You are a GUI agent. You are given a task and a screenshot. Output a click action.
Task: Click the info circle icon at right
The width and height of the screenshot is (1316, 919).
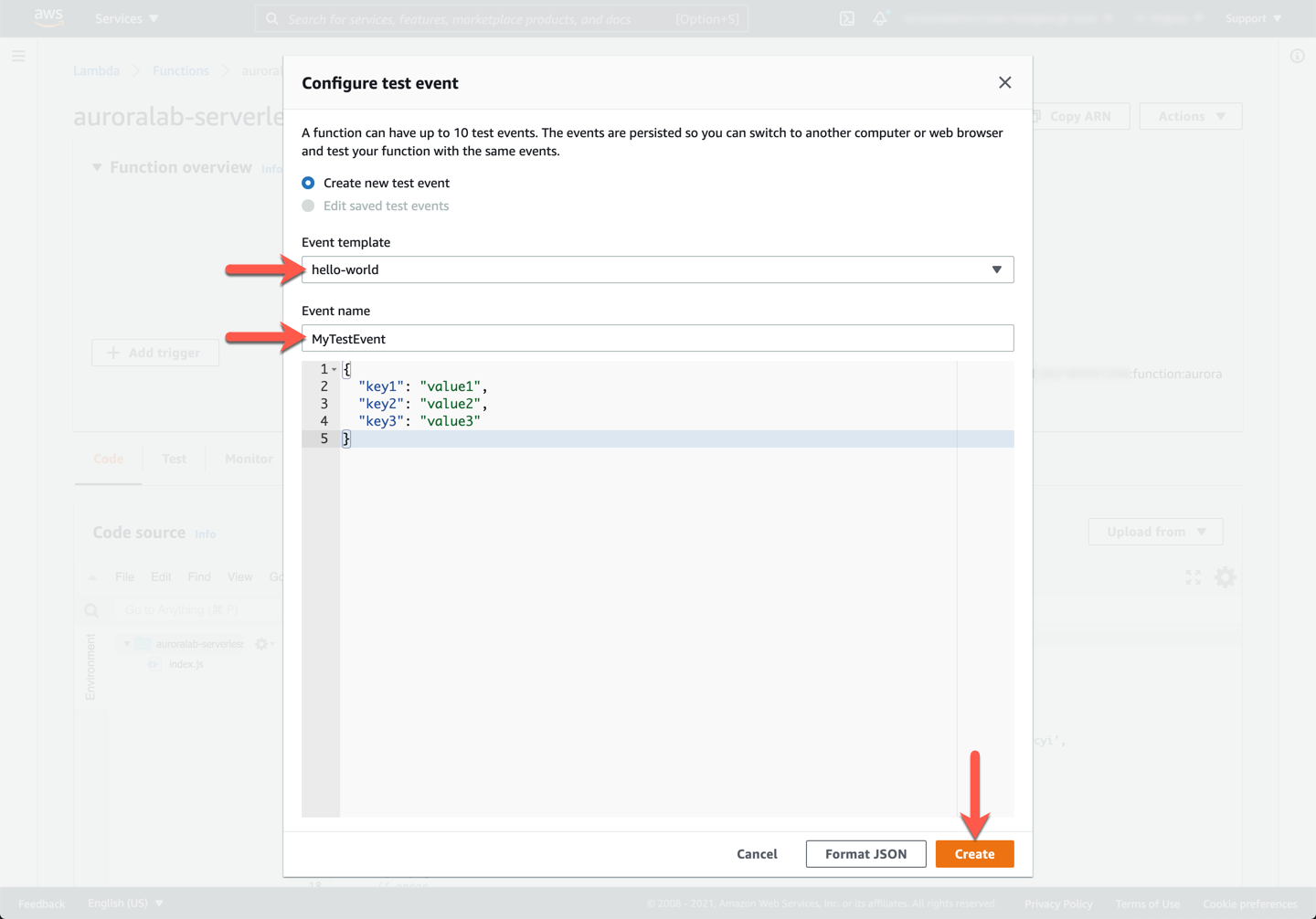[1297, 57]
